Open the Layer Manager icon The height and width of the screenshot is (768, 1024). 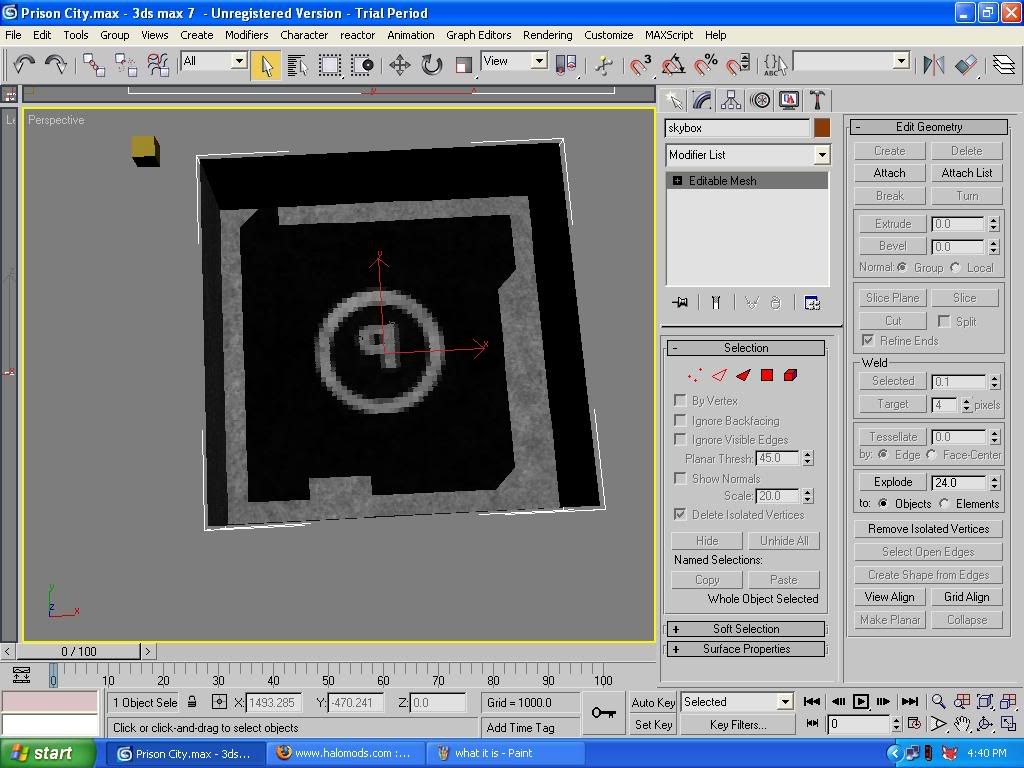(x=1003, y=65)
